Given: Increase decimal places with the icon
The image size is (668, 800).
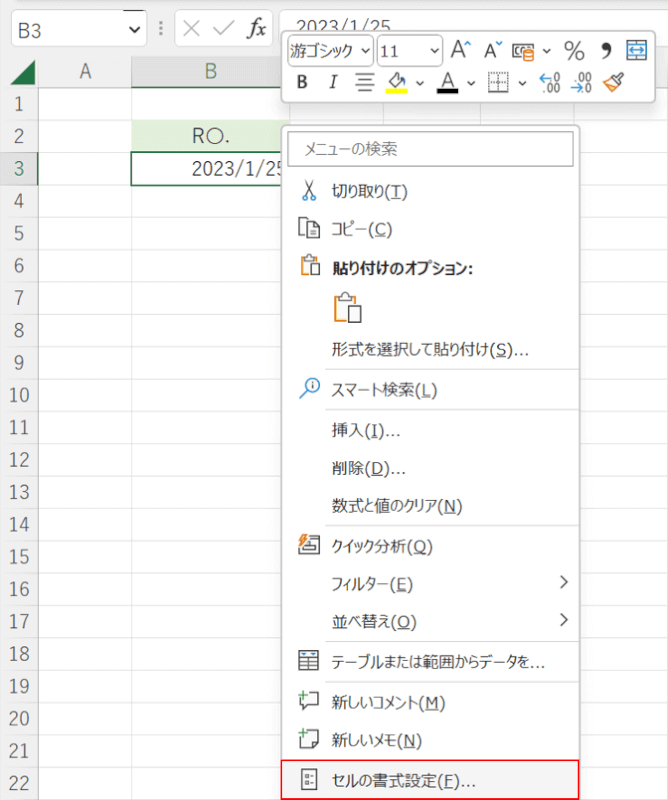Looking at the screenshot, I should coord(549,82).
